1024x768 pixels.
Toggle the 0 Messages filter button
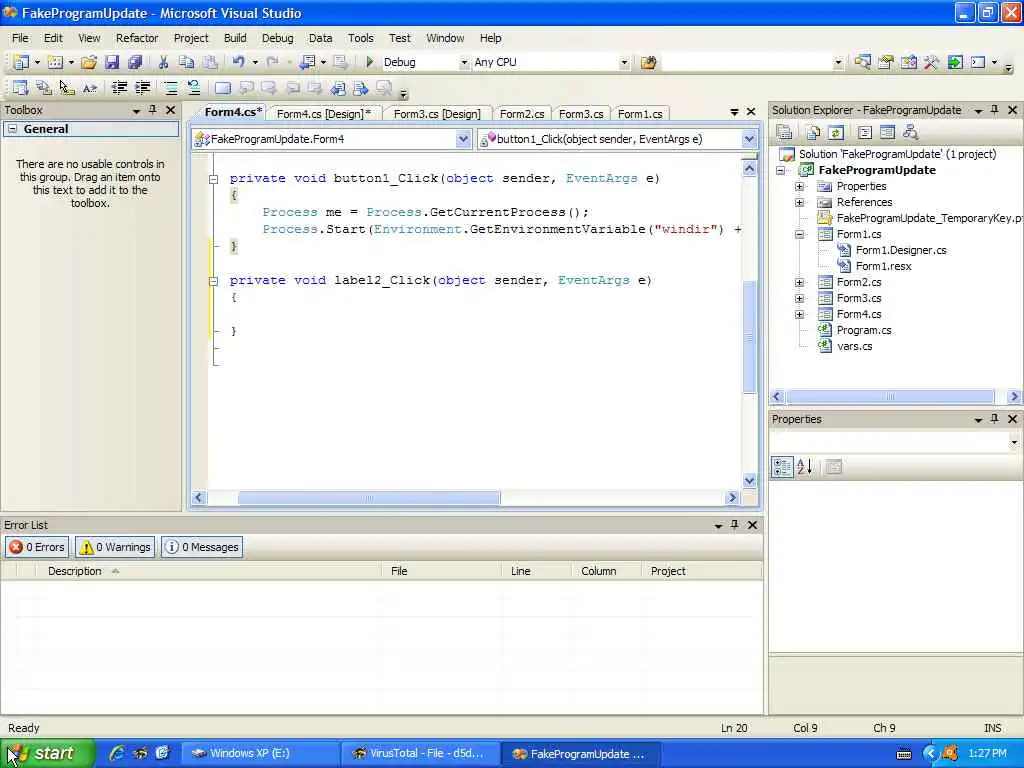[x=202, y=547]
